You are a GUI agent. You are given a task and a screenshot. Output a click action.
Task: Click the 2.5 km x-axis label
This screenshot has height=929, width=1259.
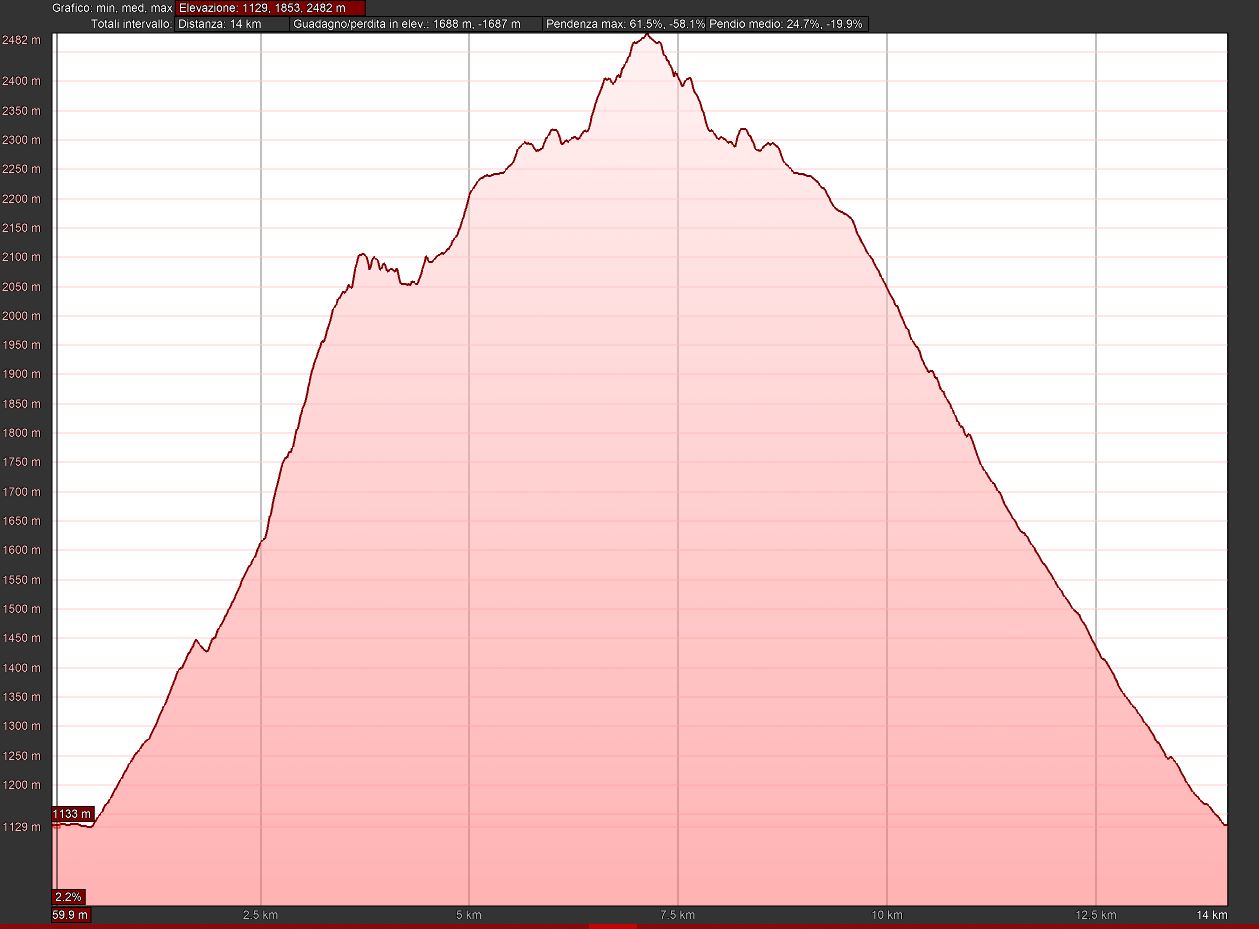[259, 915]
